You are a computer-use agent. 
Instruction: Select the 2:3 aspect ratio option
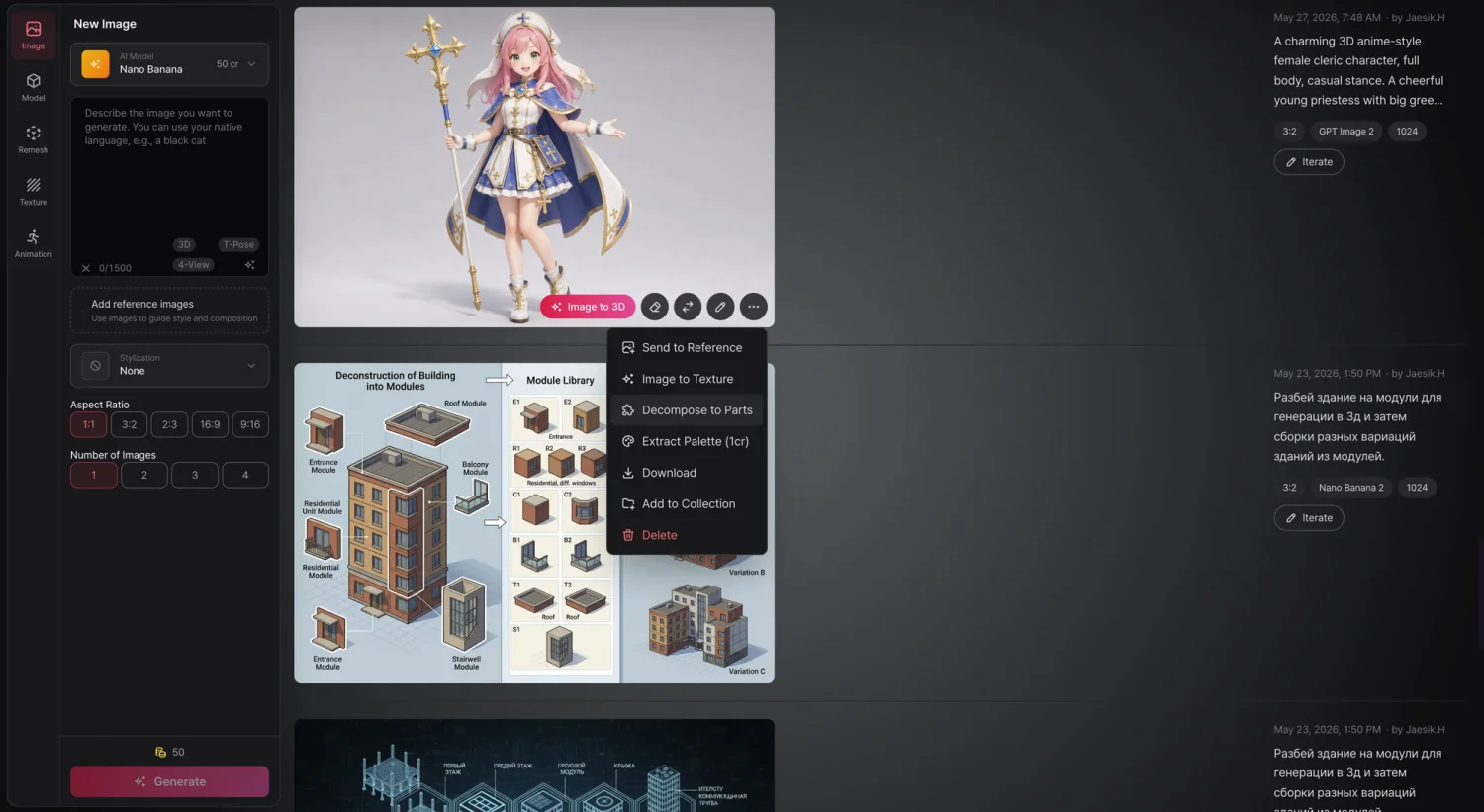coord(169,424)
